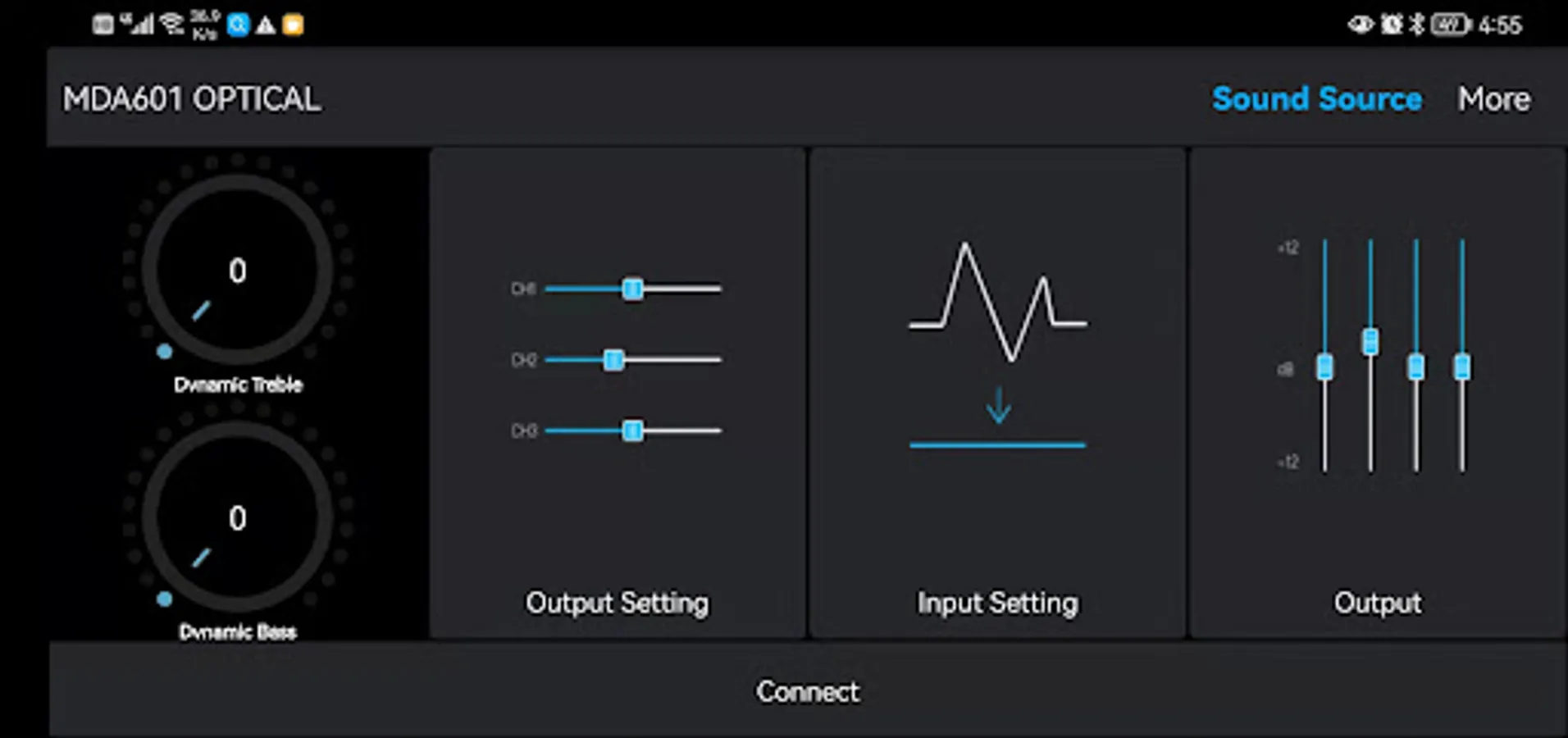Screen dimensions: 1568x738
Task: Click the fourth vertical output fader handle
Action: pyautogui.click(x=1461, y=367)
